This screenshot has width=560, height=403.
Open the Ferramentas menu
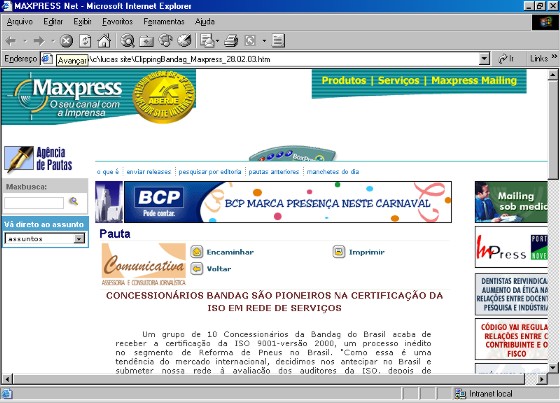[164, 21]
